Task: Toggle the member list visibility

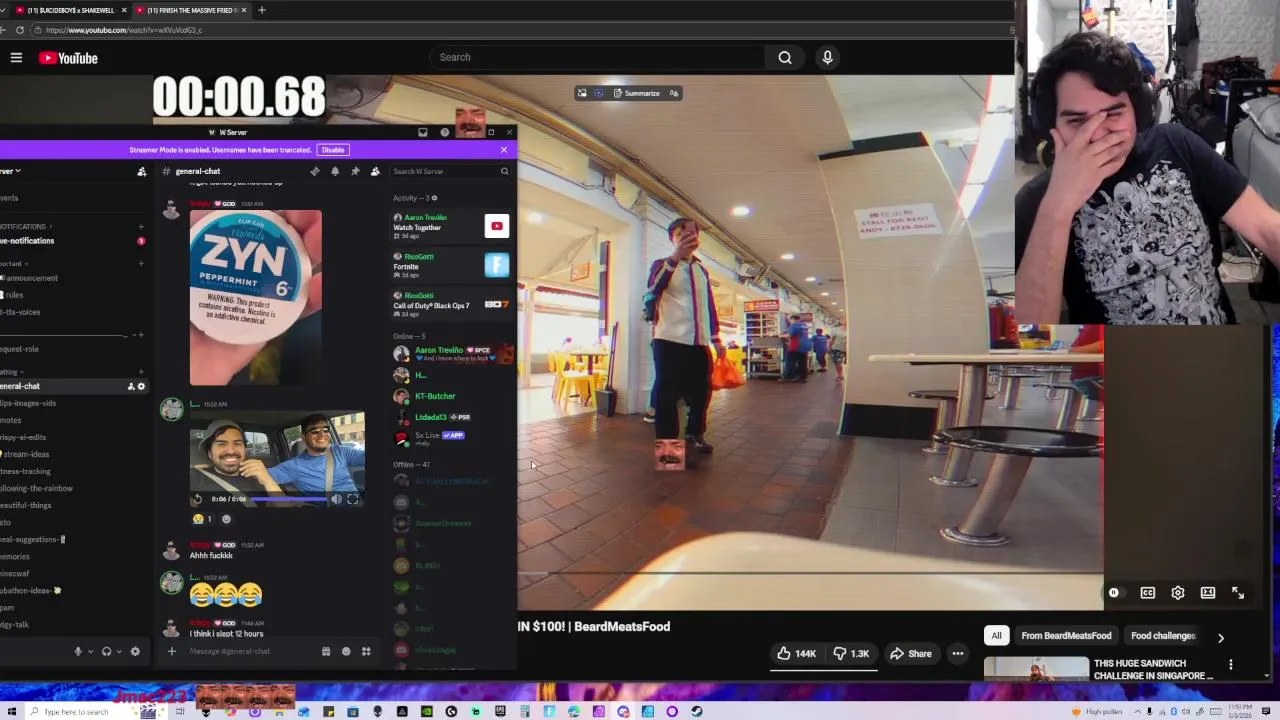Action: pos(375,171)
